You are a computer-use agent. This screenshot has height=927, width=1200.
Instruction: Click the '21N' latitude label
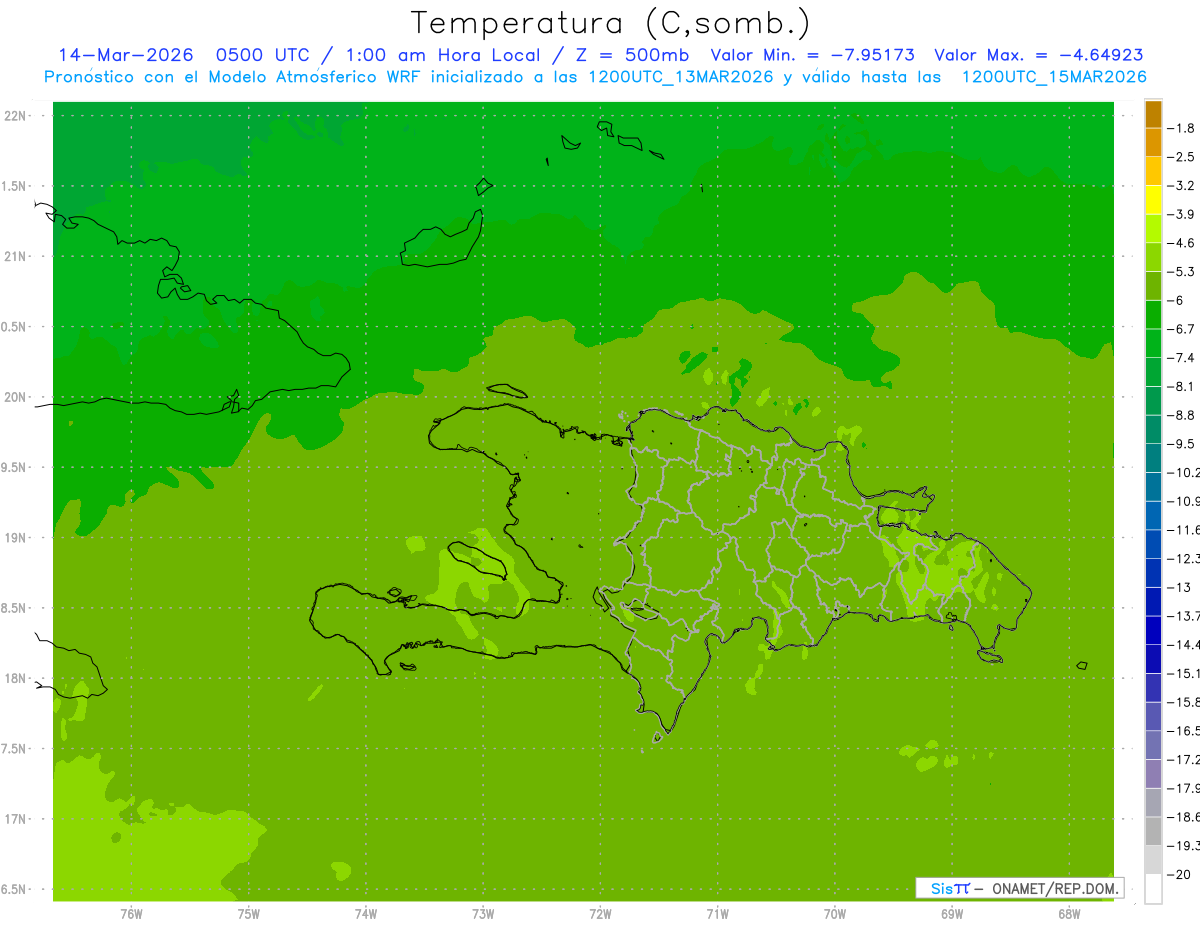(x=14, y=256)
